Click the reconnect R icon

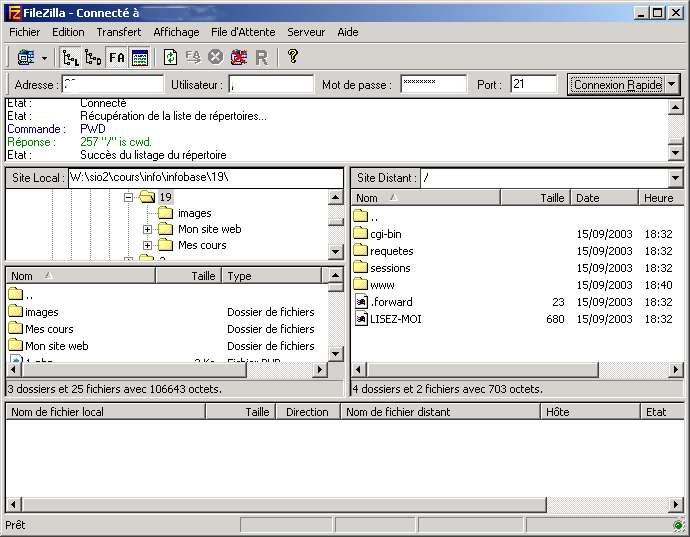point(262,57)
